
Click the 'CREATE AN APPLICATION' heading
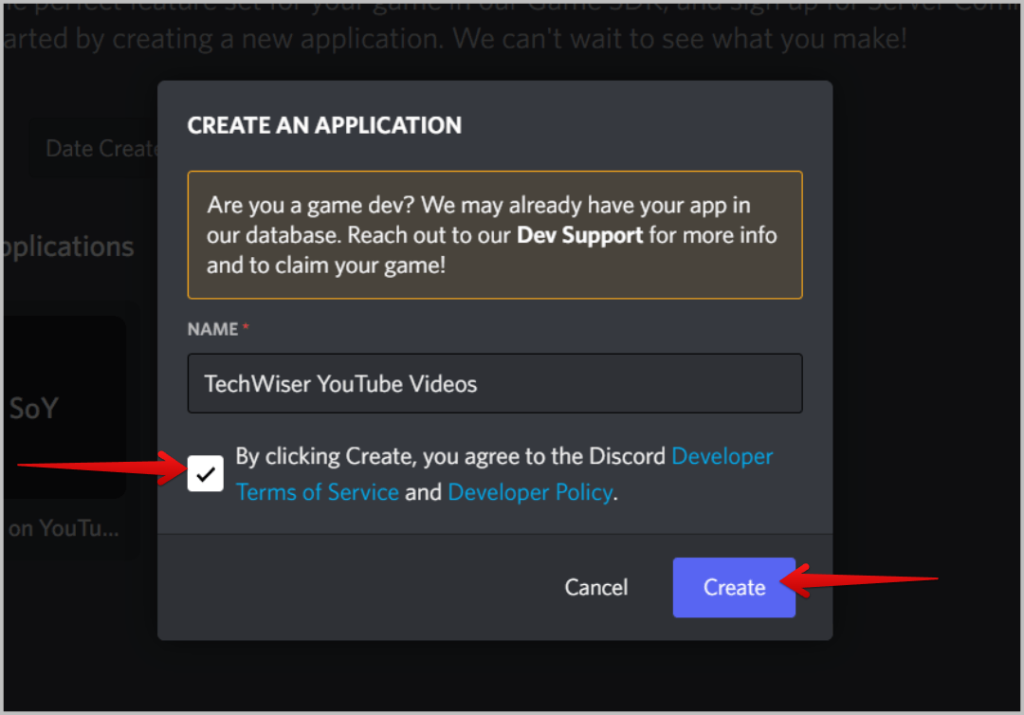tap(325, 125)
